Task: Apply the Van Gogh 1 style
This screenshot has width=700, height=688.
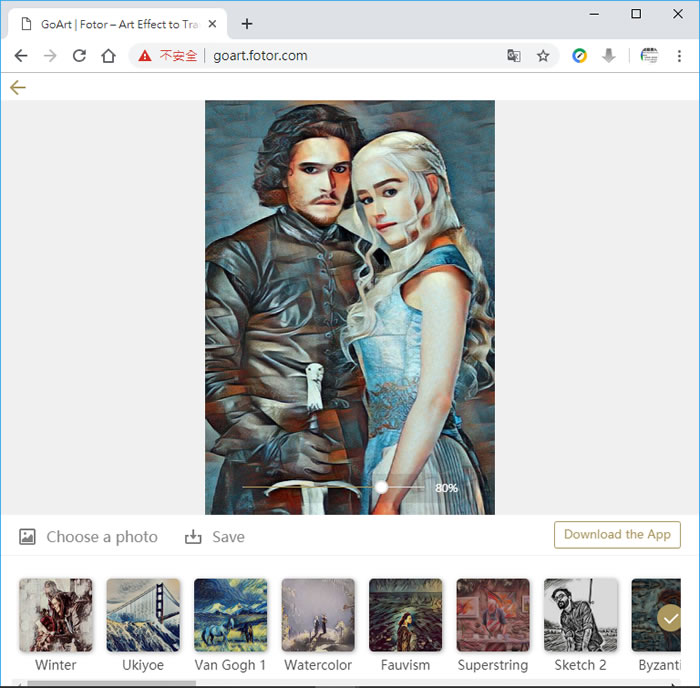Action: click(231, 615)
